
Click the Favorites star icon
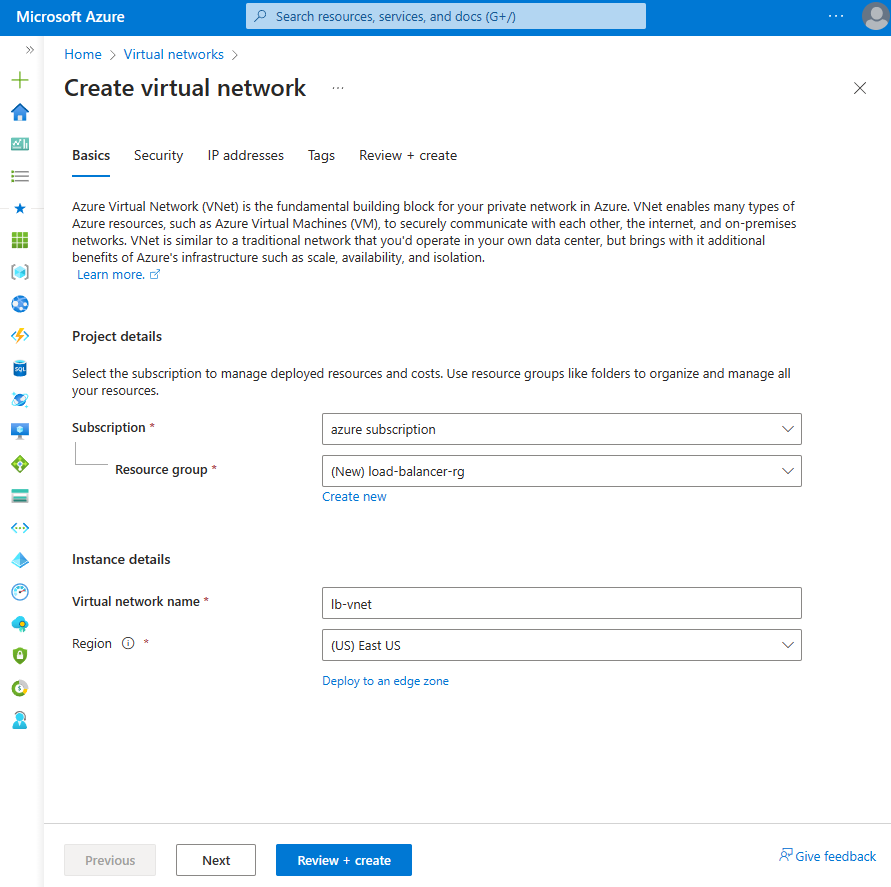click(x=19, y=208)
